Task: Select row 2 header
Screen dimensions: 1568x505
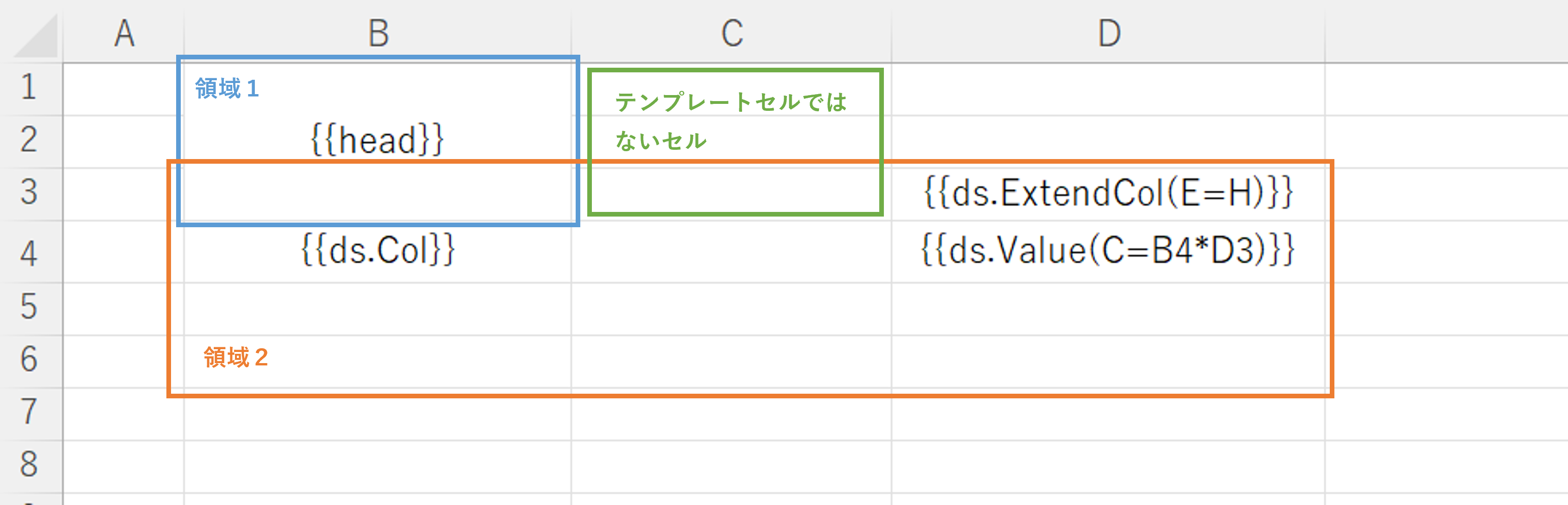Action: coord(29,141)
